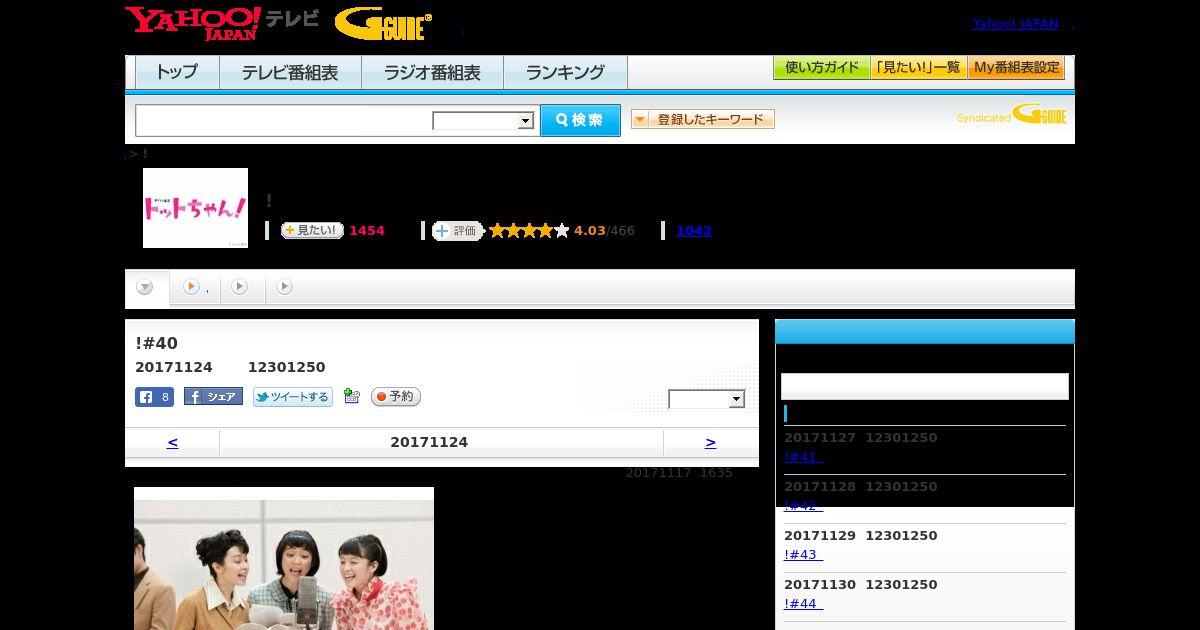Click the 20171130 12301250 schedule text
Viewport: 1200px width, 630px height.
coord(861,585)
